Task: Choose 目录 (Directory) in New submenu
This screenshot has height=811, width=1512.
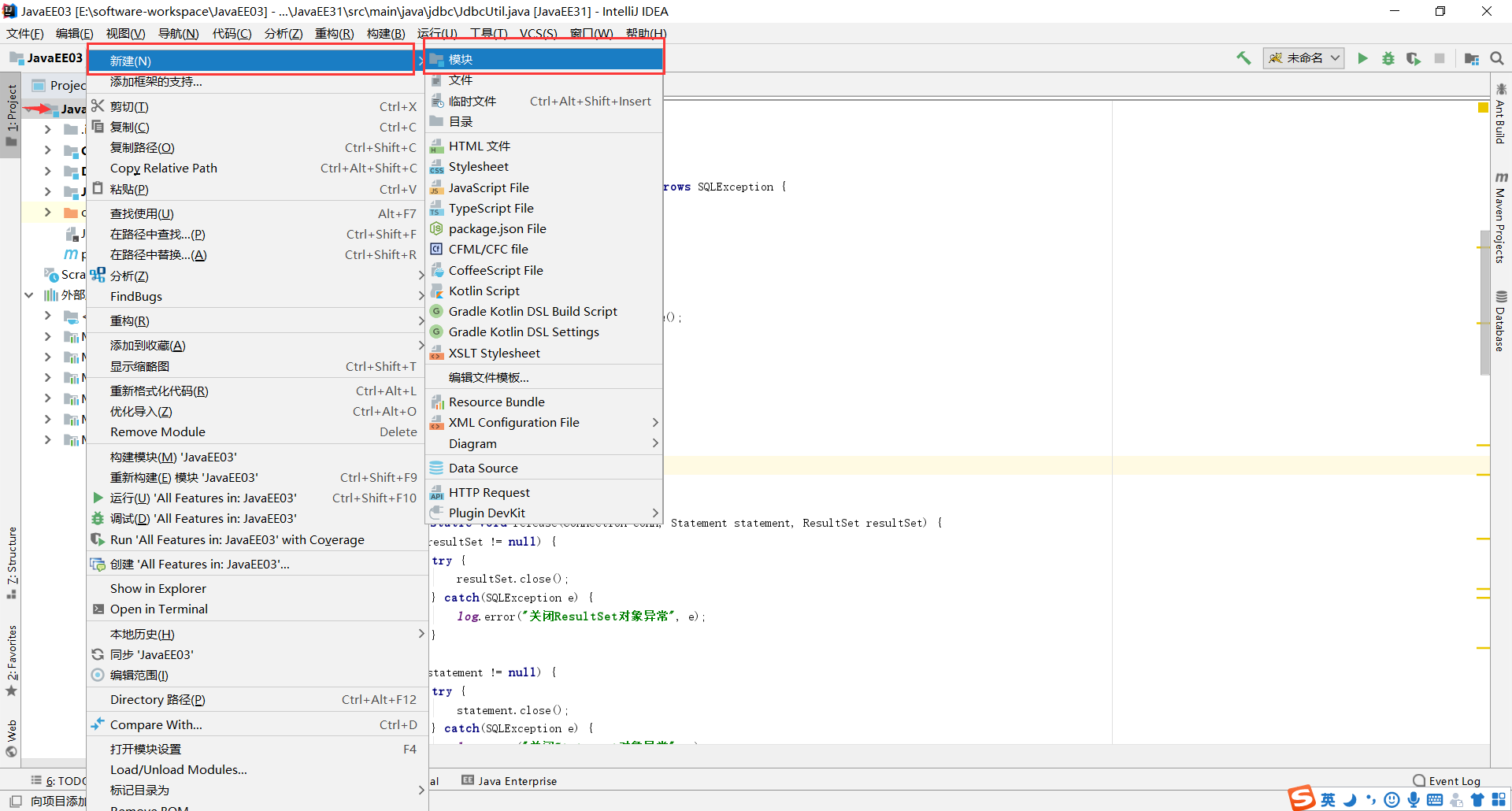Action: 544,121
